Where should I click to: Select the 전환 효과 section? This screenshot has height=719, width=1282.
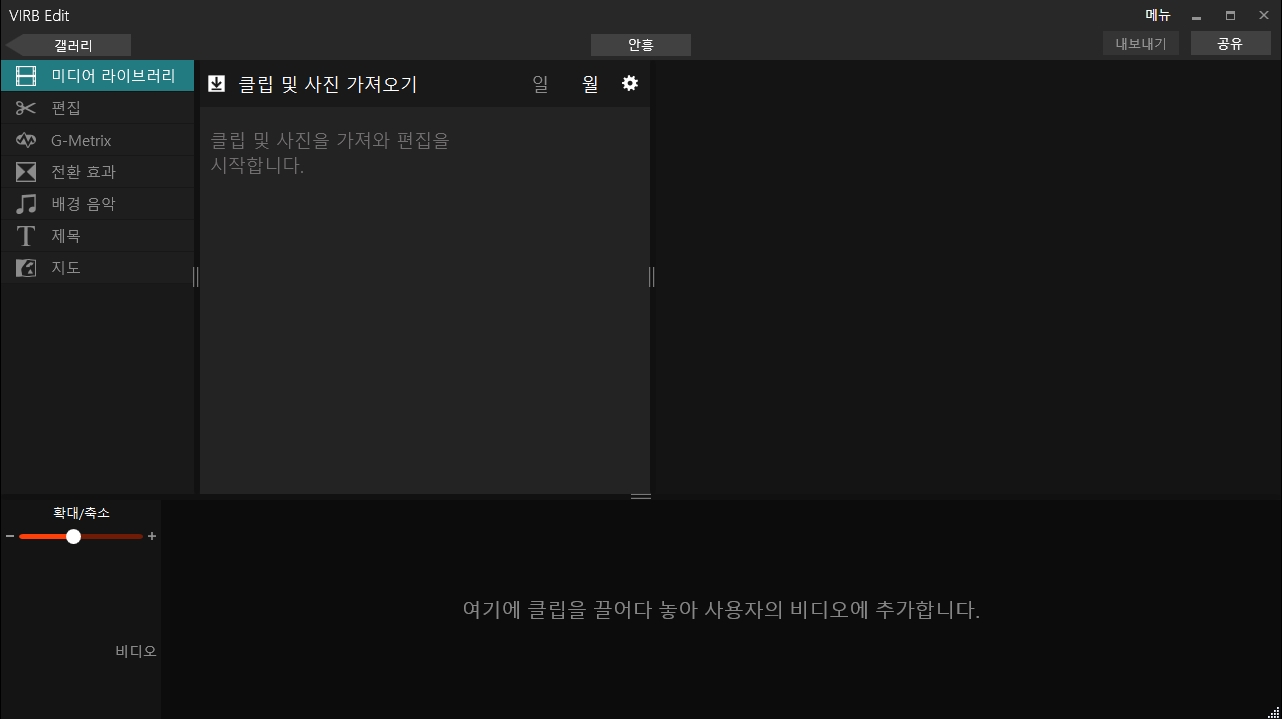[97, 172]
